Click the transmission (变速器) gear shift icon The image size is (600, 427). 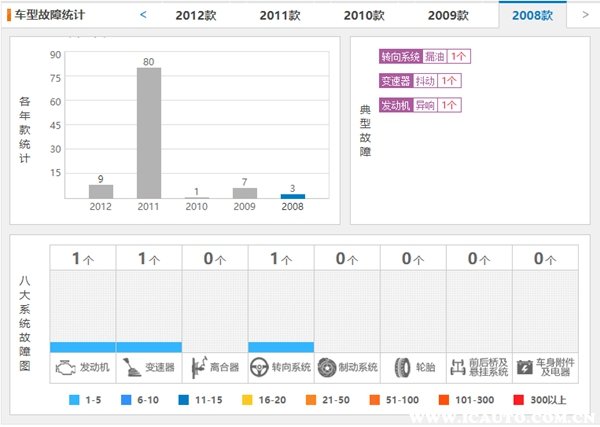(129, 367)
